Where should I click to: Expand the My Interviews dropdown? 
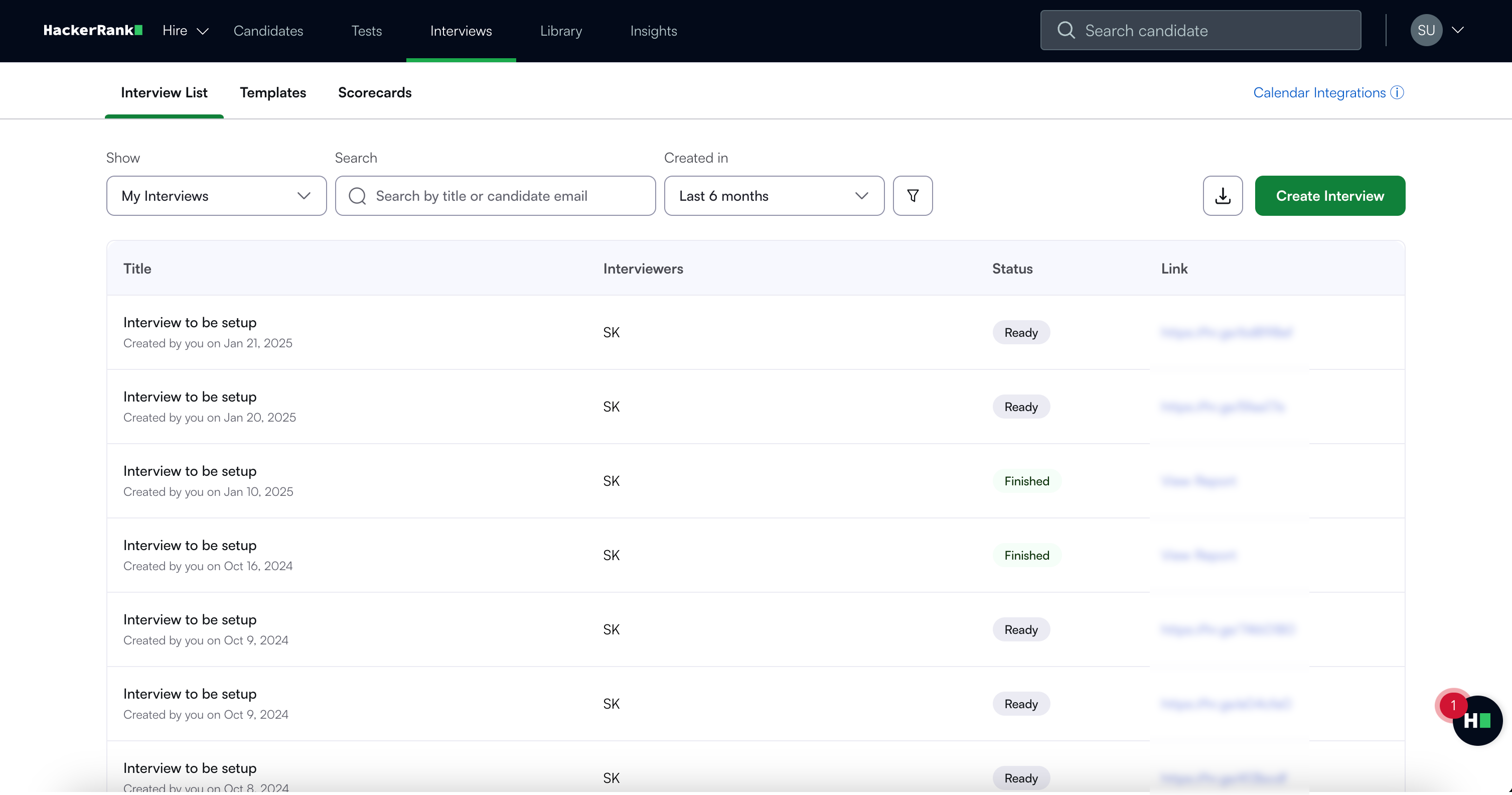[x=216, y=196]
